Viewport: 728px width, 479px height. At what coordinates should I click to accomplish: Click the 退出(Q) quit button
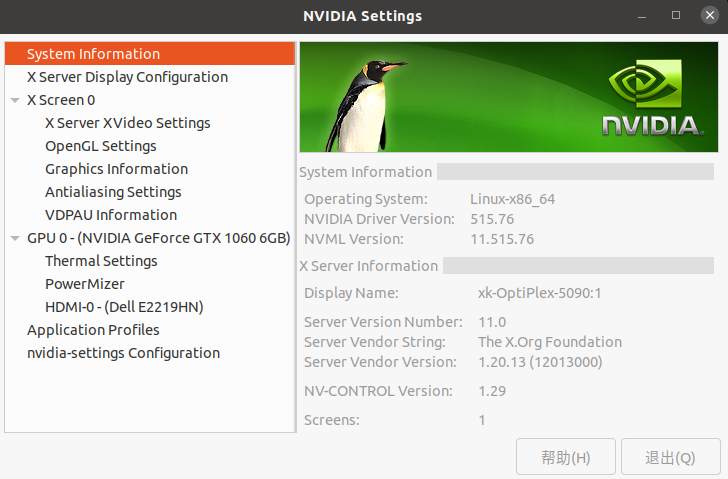[670, 457]
